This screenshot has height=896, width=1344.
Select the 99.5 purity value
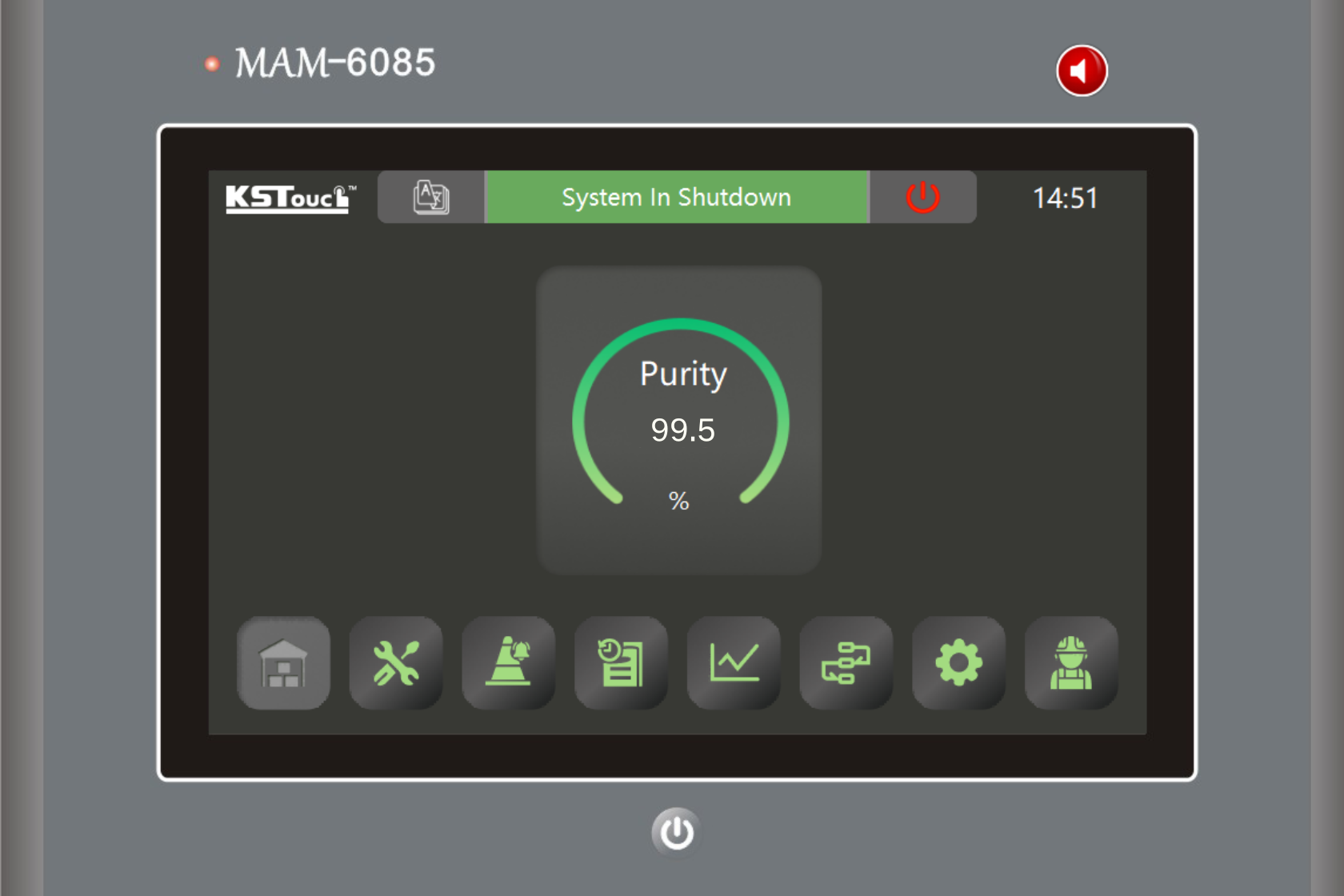click(682, 430)
